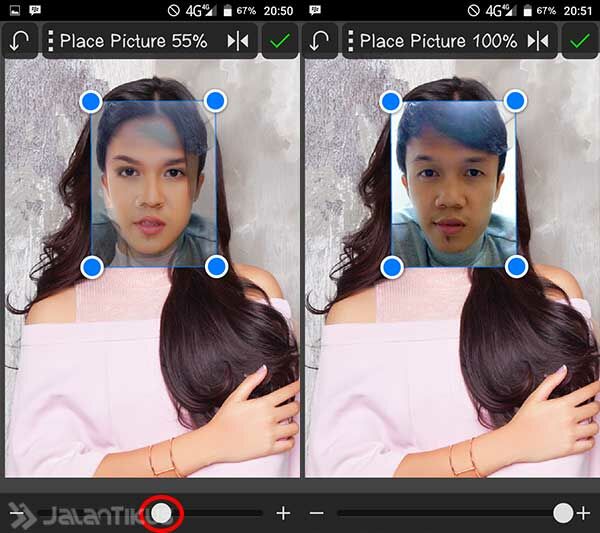
Task: Tap the placed face picture in right screen
Action: tap(454, 184)
